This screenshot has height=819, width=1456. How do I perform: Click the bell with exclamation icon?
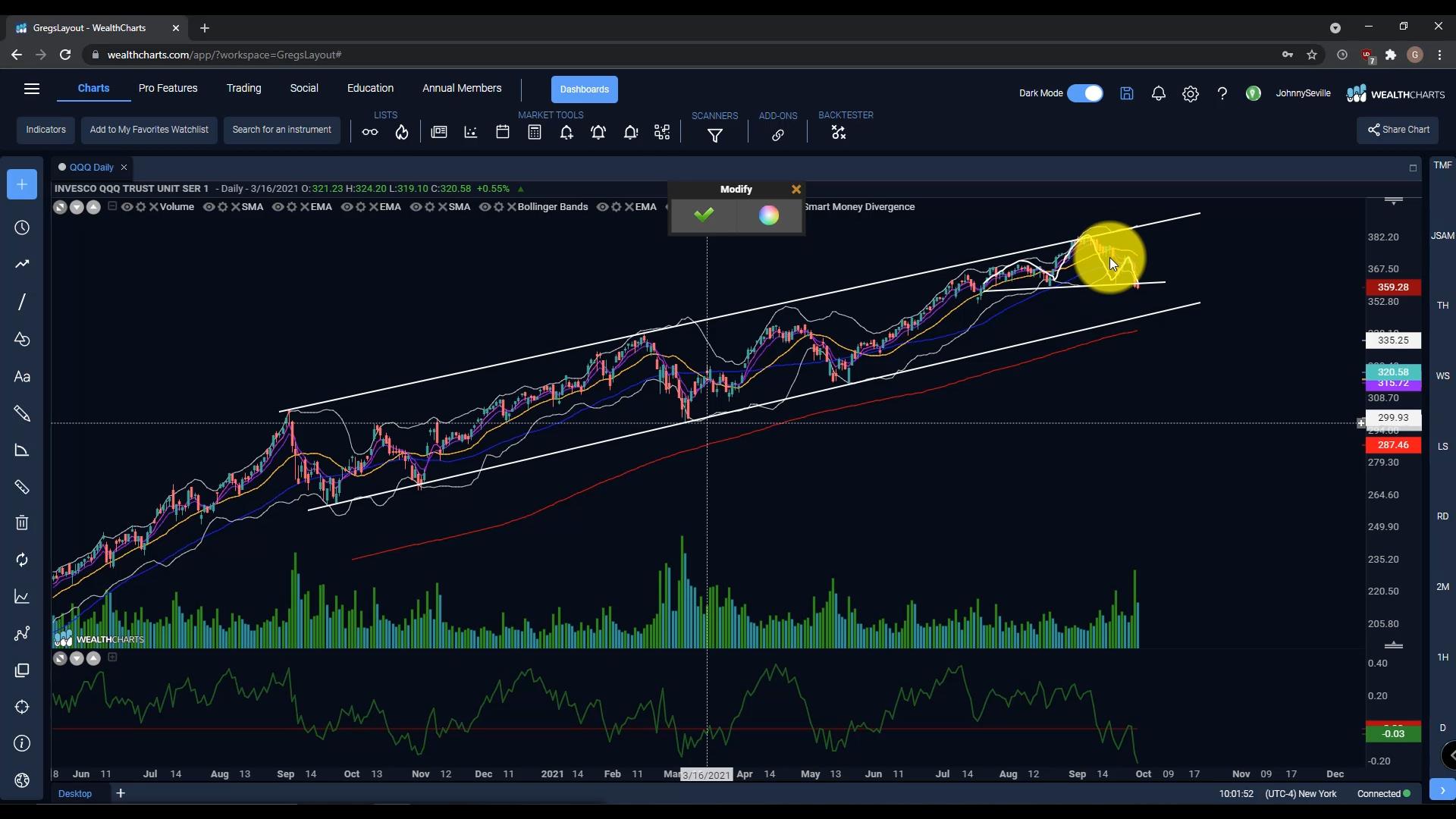click(x=631, y=133)
